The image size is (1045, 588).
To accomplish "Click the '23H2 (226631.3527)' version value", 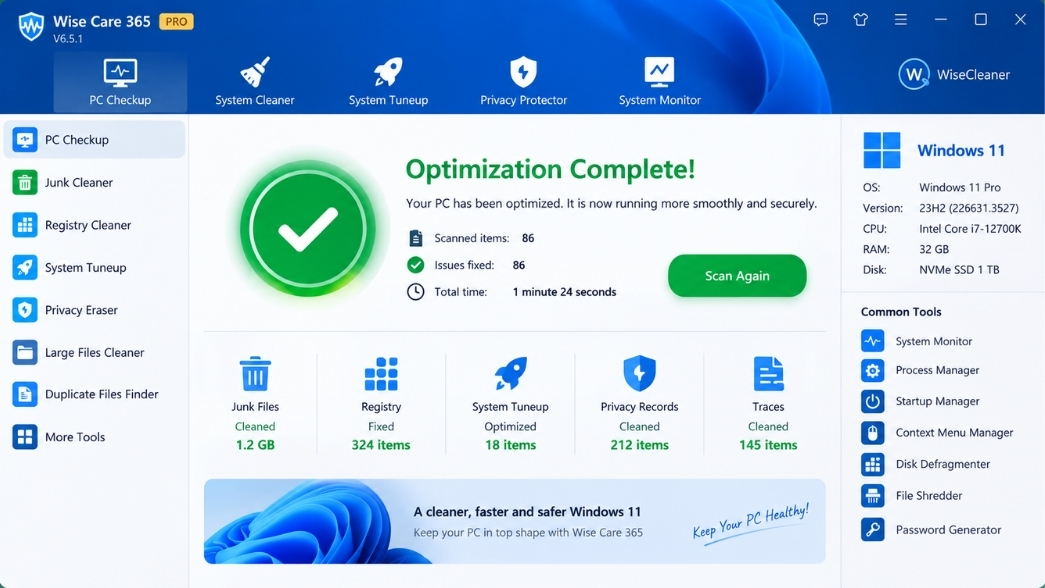I will (x=968, y=208).
